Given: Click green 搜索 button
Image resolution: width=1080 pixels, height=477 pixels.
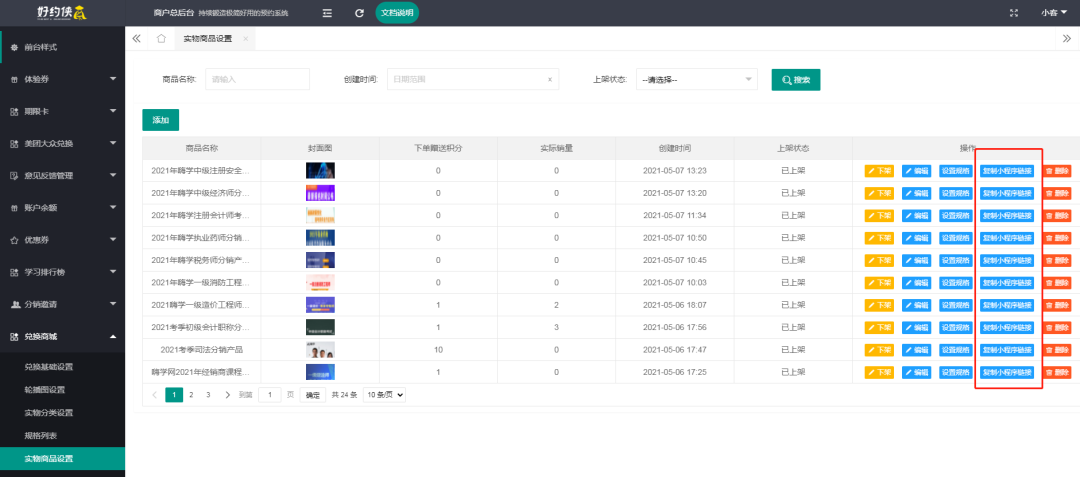Looking at the screenshot, I should click(x=796, y=80).
